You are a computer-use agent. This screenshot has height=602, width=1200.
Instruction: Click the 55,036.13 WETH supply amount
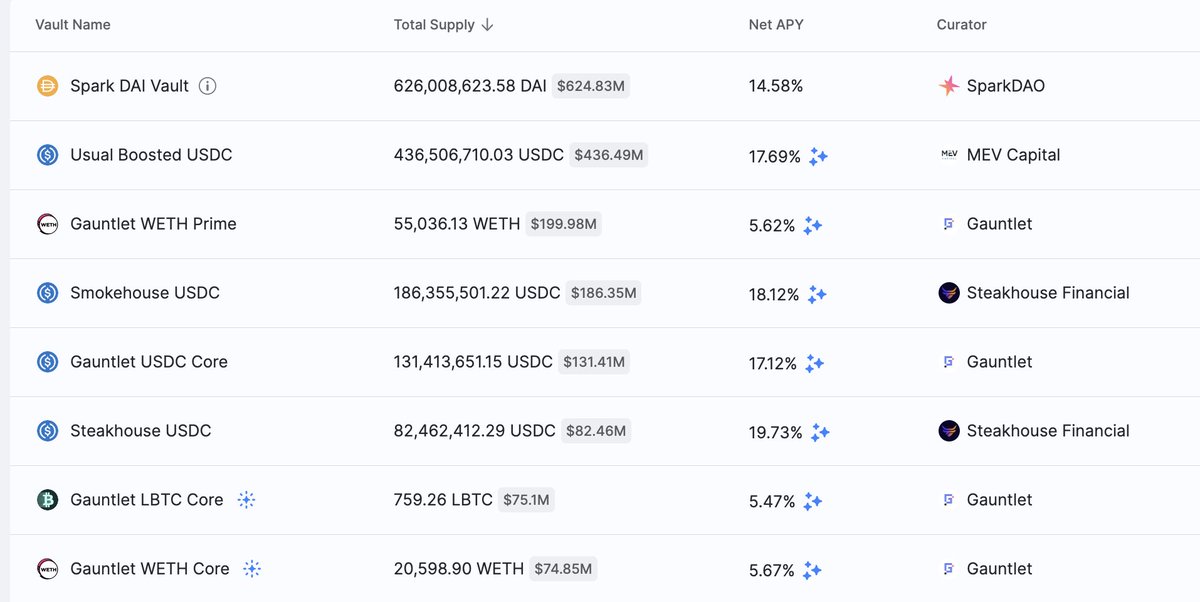(x=457, y=224)
